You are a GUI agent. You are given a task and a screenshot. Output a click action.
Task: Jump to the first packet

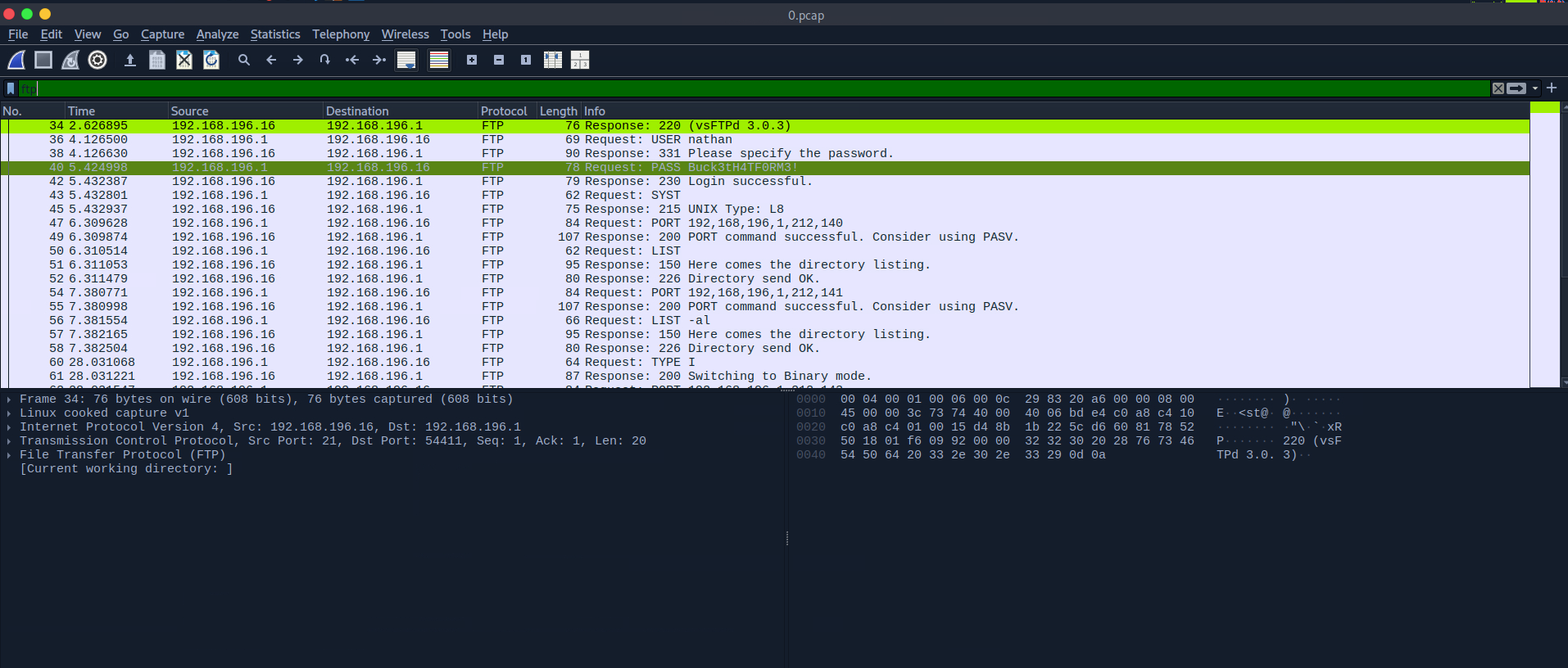[x=352, y=60]
